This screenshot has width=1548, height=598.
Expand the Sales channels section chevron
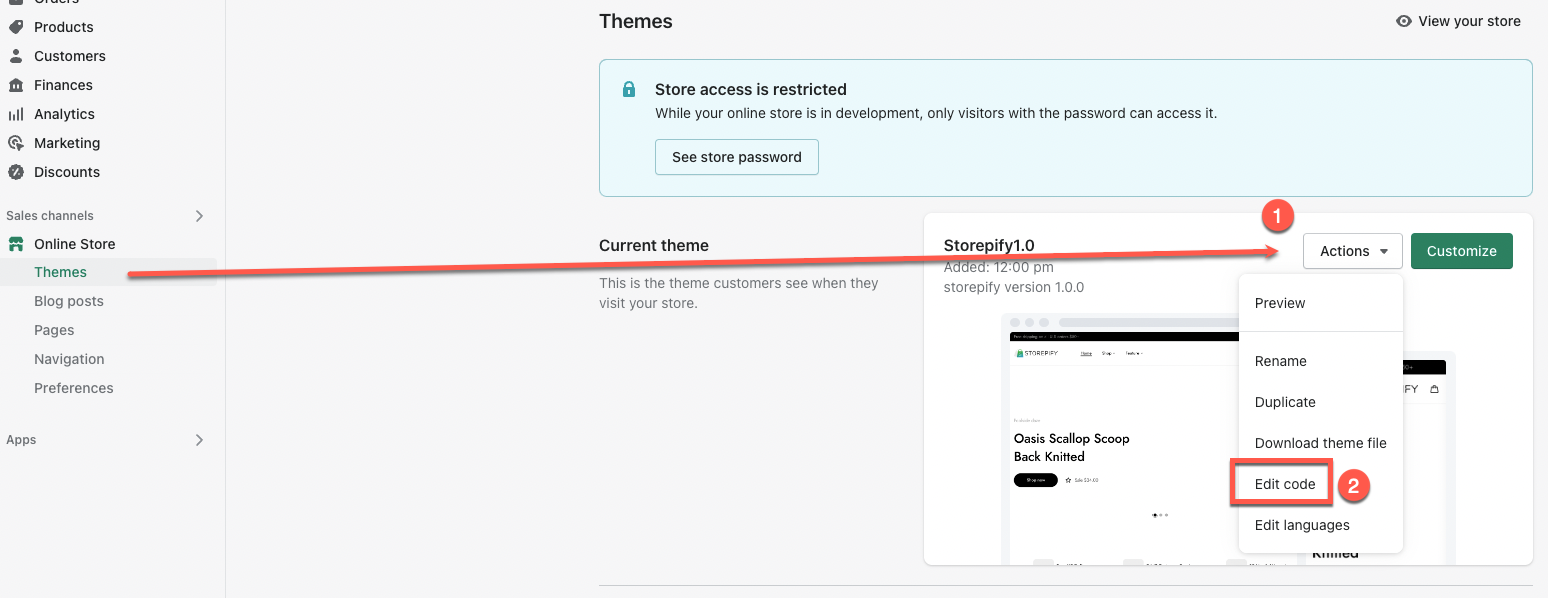pos(199,216)
